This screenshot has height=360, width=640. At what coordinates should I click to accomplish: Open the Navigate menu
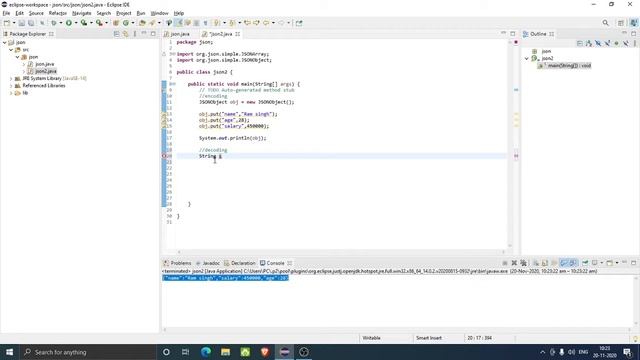[x=82, y=13]
